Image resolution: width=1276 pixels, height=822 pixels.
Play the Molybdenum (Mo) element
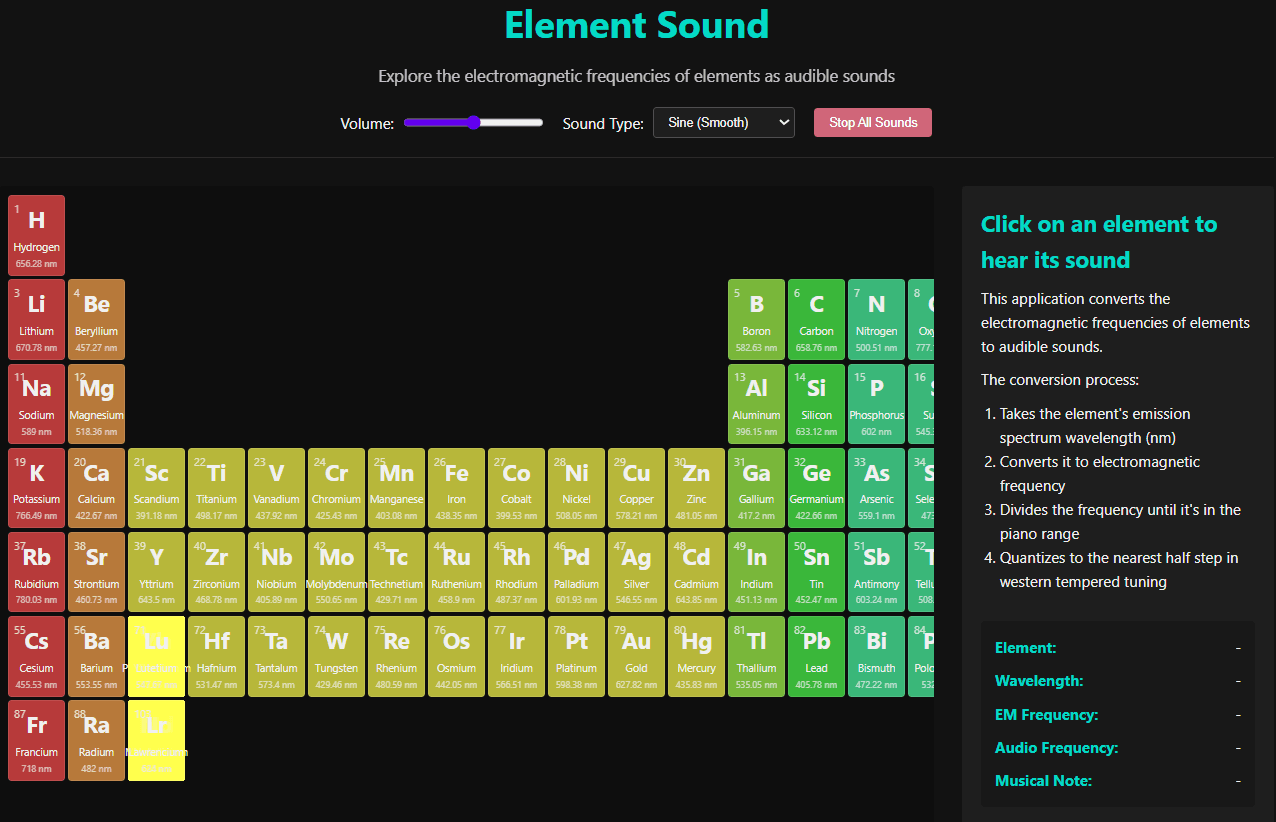tap(336, 572)
